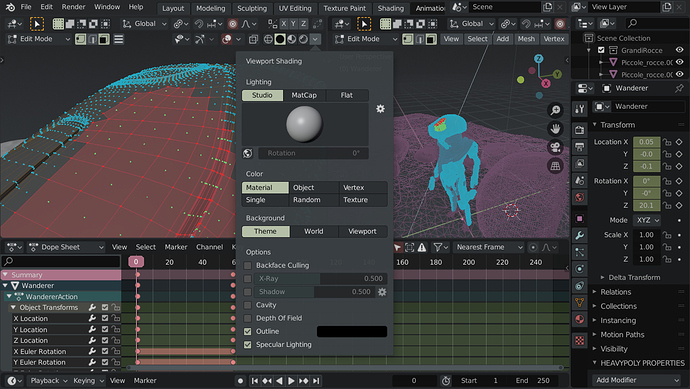
Task: Click the Dope Sheet channel search field
Action: click(x=61, y=261)
